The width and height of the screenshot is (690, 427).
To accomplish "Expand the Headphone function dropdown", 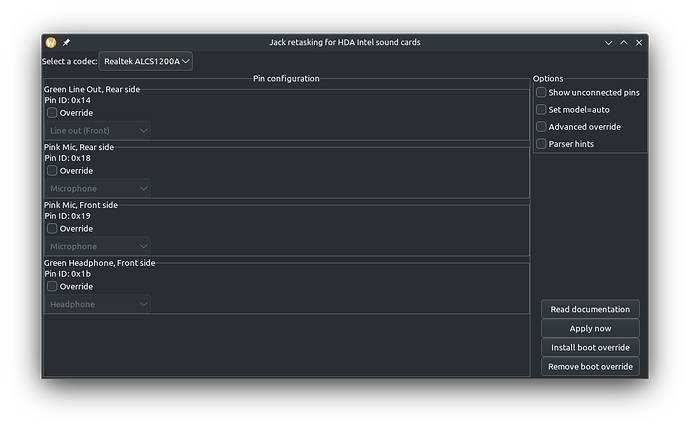I will (98, 304).
